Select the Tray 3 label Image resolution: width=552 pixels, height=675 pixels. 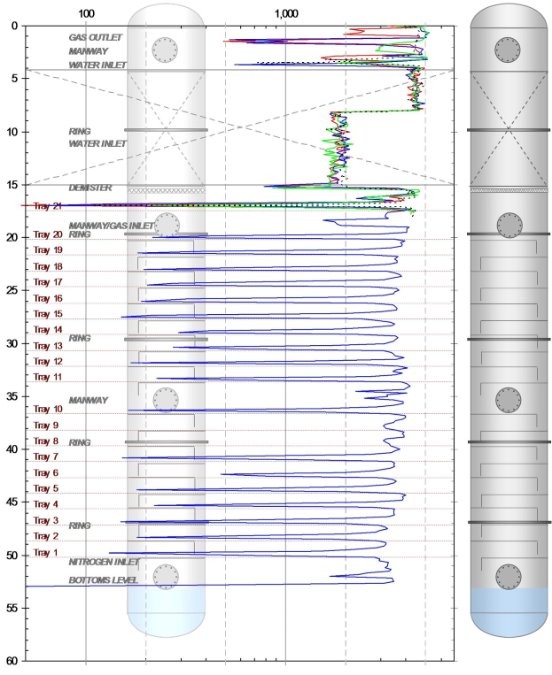46,520
